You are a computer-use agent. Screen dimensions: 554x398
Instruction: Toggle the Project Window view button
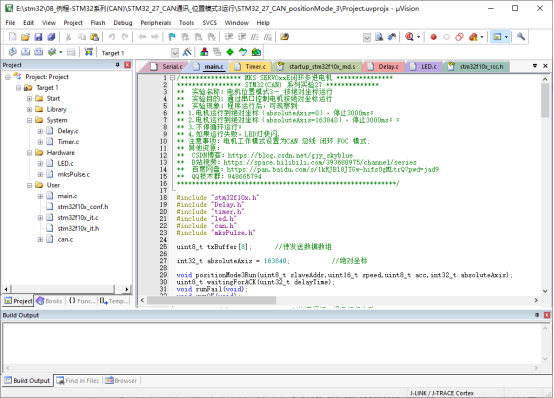click(497, 37)
